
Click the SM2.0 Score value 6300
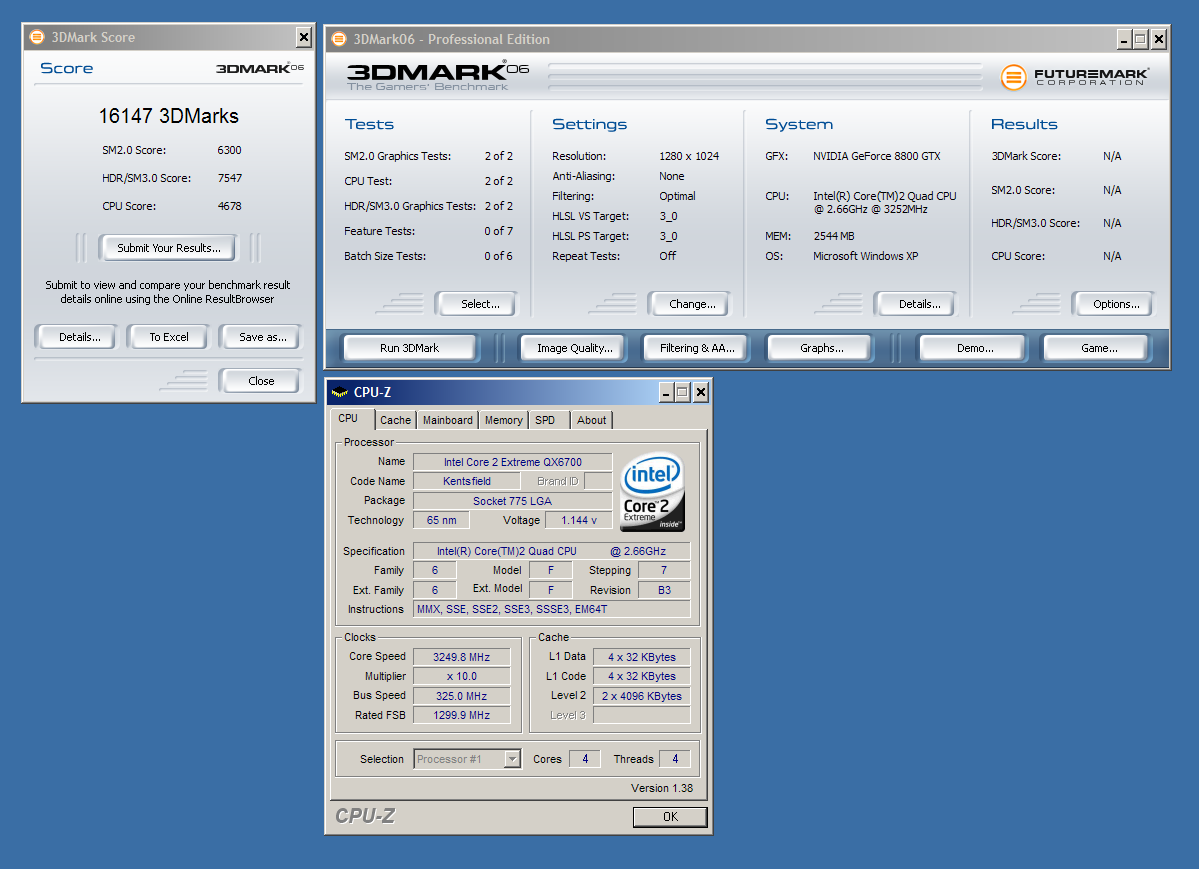point(229,150)
